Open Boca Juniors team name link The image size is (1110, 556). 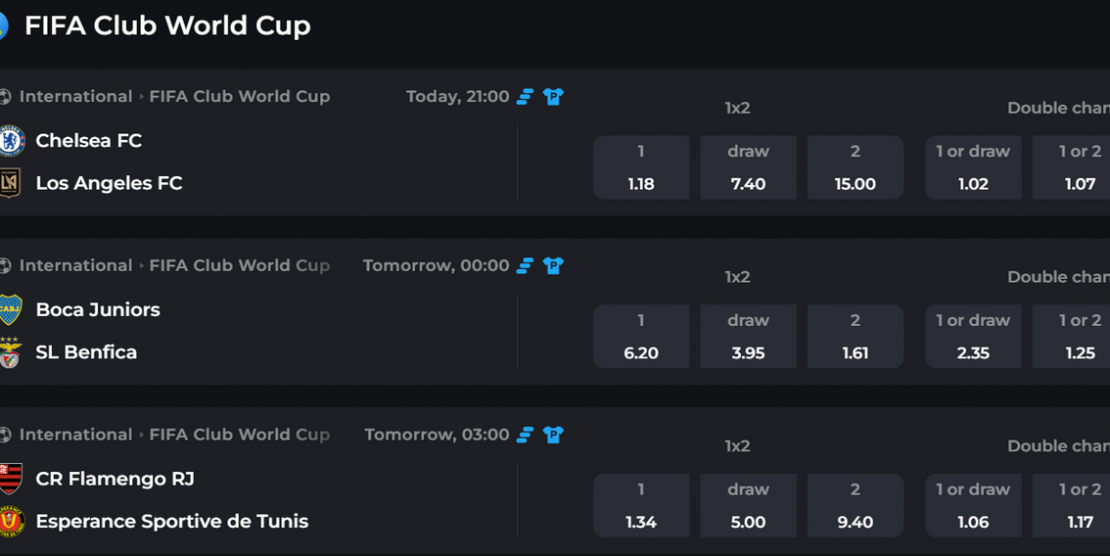tap(98, 310)
